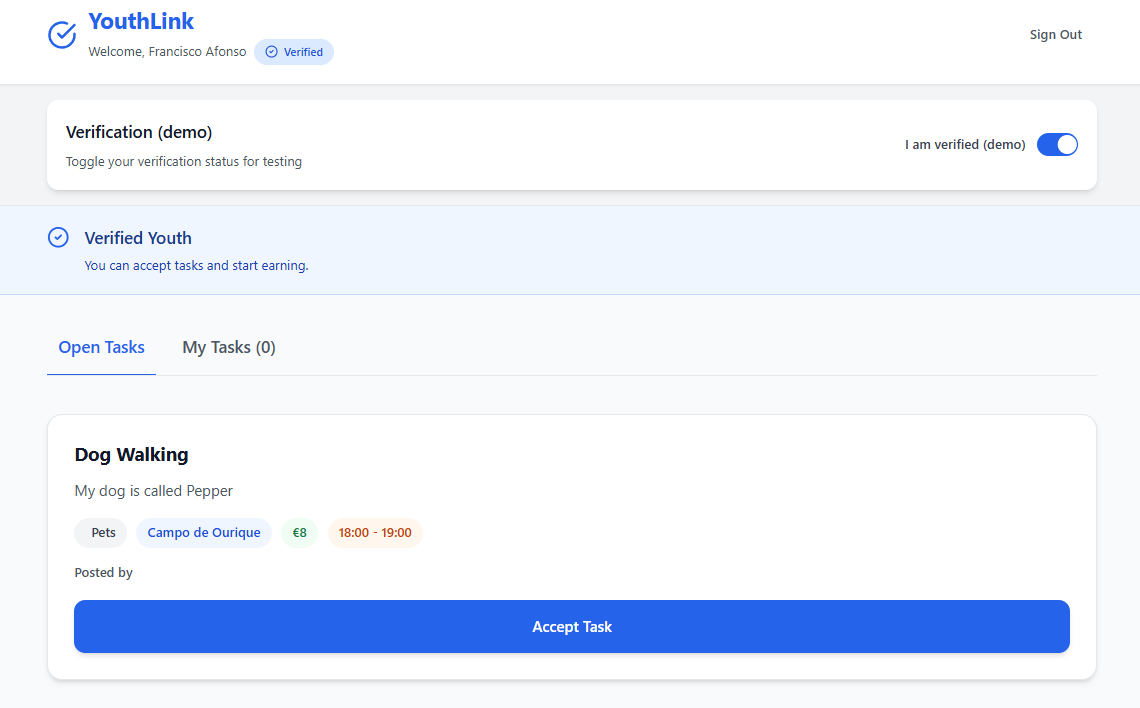Click the YouthLink checkmark logo icon

tap(62, 35)
